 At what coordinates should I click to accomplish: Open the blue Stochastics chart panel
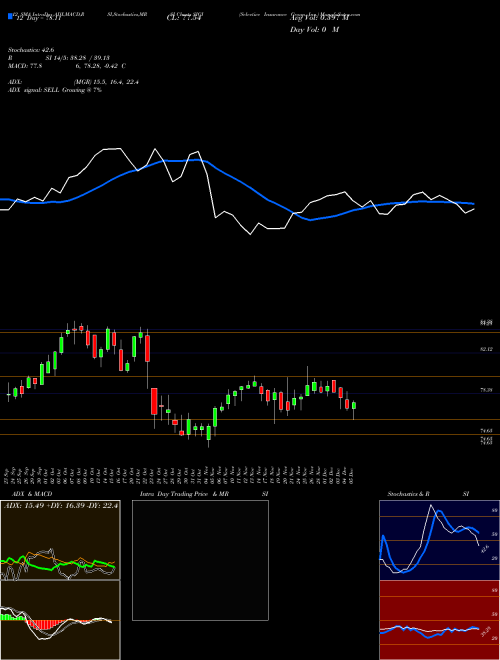(439, 540)
